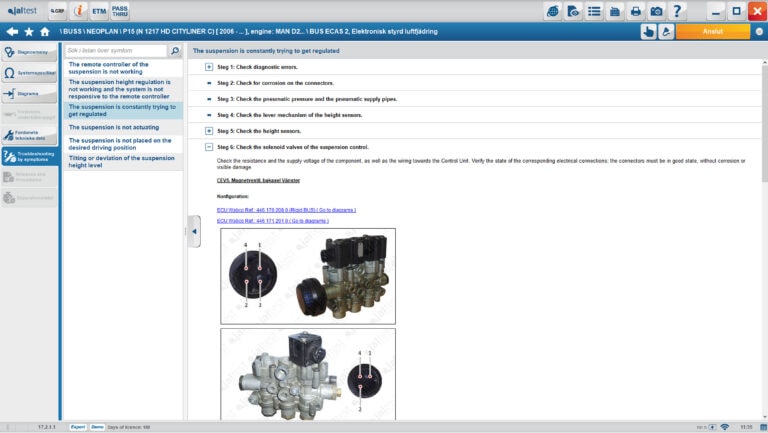Screen dimensions: 768x433
Task: Click the pointing hand icon button
Action: pyautogui.click(x=648, y=32)
